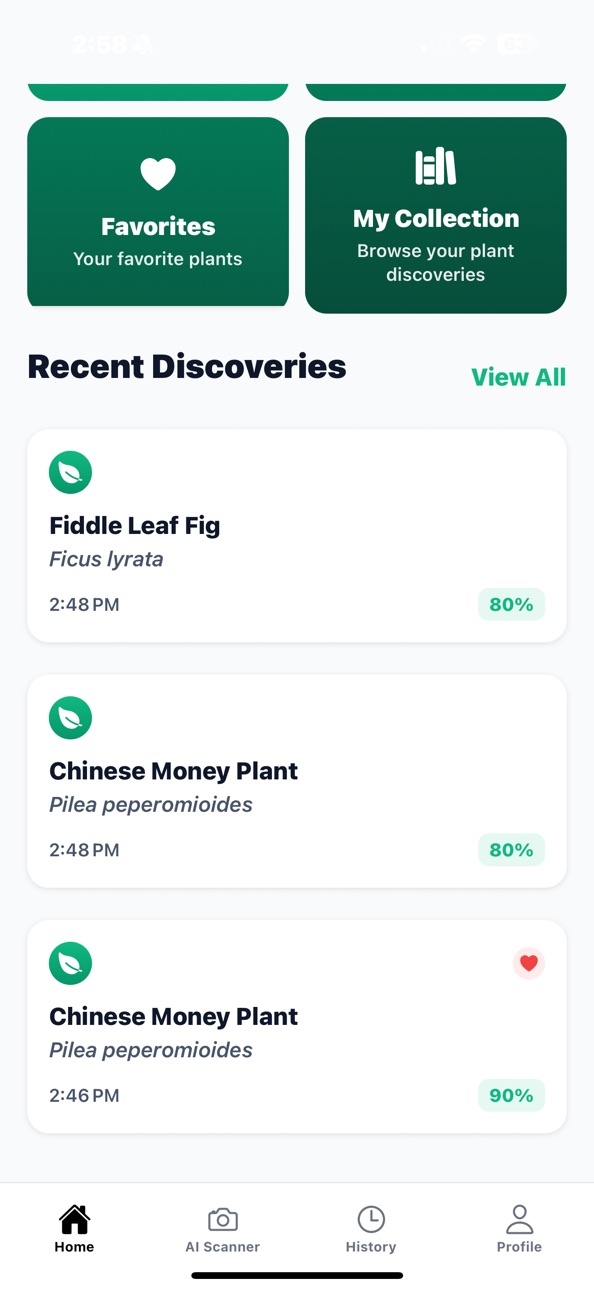
Task: Tap leaf icon on 2:46 PM Chinese Money Plant
Action: tap(70, 963)
